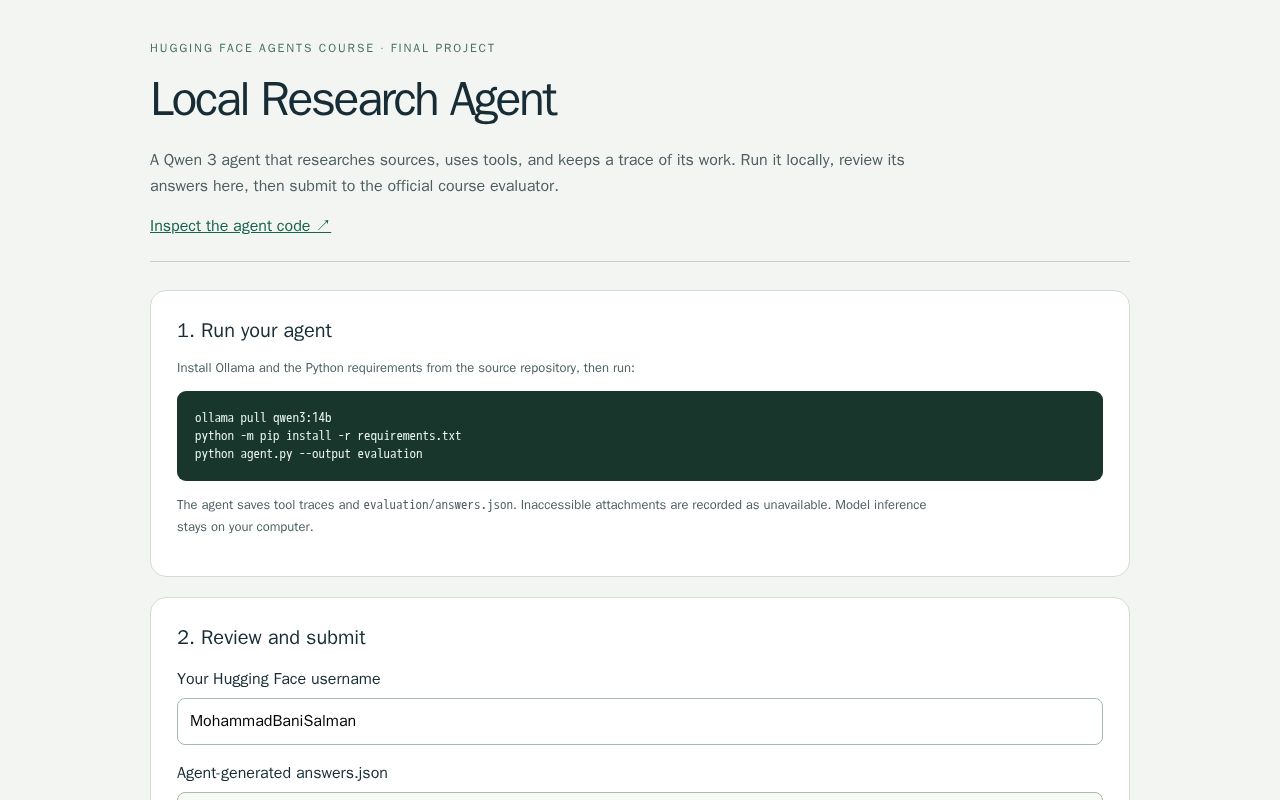Screen dimensions: 1280x800
Task: Open the "Inspect the agent code" link
Action: (240, 226)
